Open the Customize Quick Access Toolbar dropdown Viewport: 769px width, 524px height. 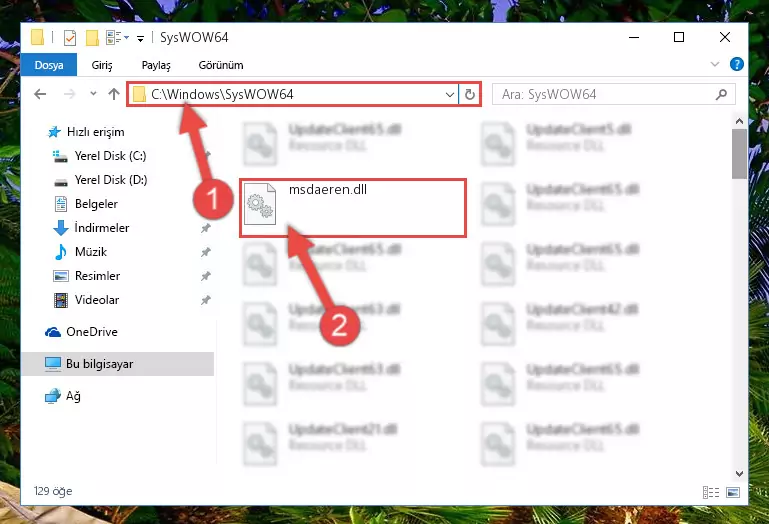pos(140,38)
